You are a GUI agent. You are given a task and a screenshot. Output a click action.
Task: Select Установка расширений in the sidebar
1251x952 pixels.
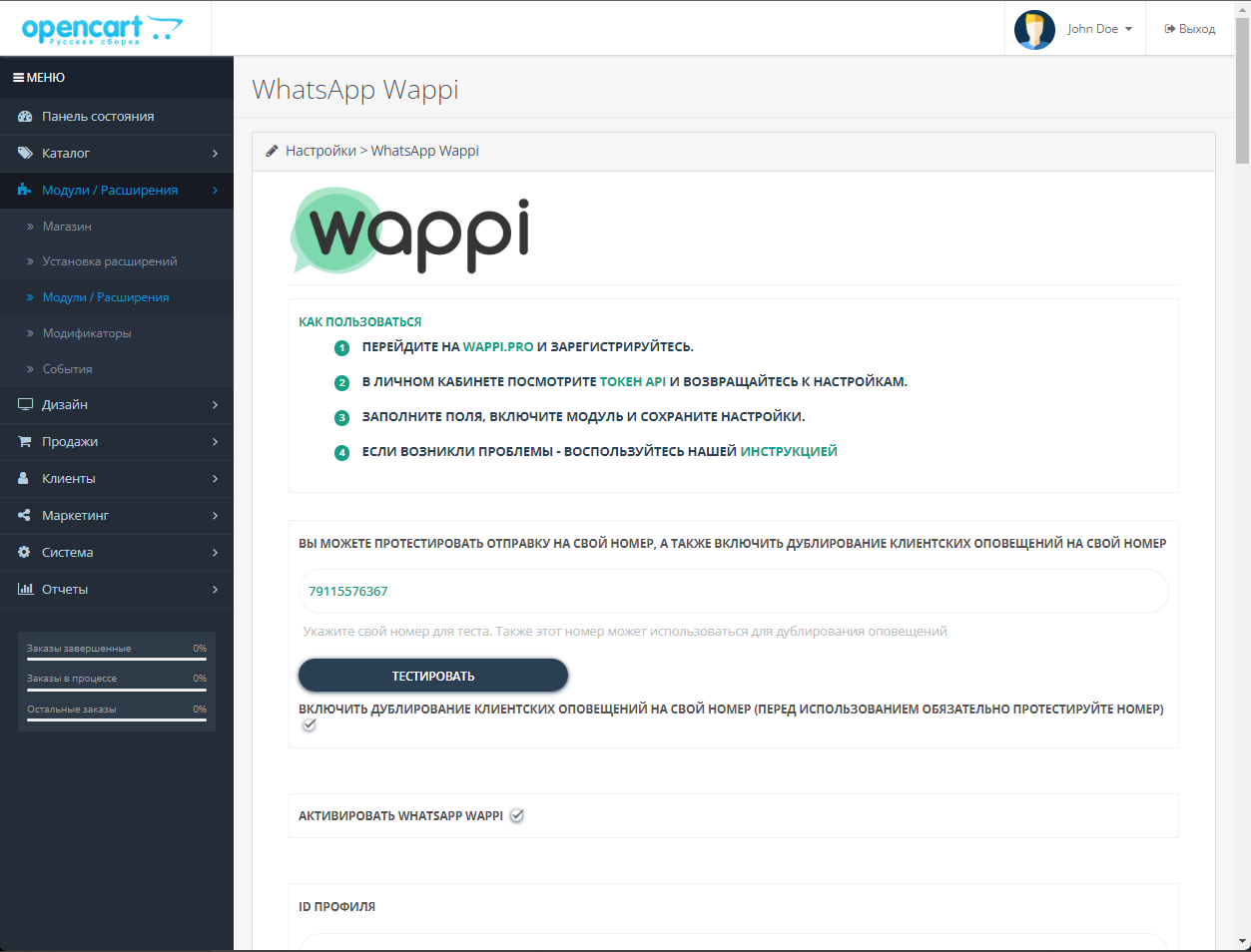[x=110, y=261]
